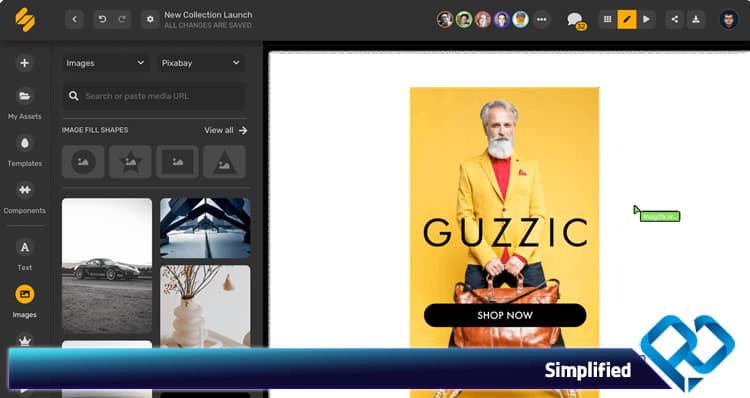Viewport: 750px width, 398px height.
Task: Download the design via download icon
Action: coord(696,19)
